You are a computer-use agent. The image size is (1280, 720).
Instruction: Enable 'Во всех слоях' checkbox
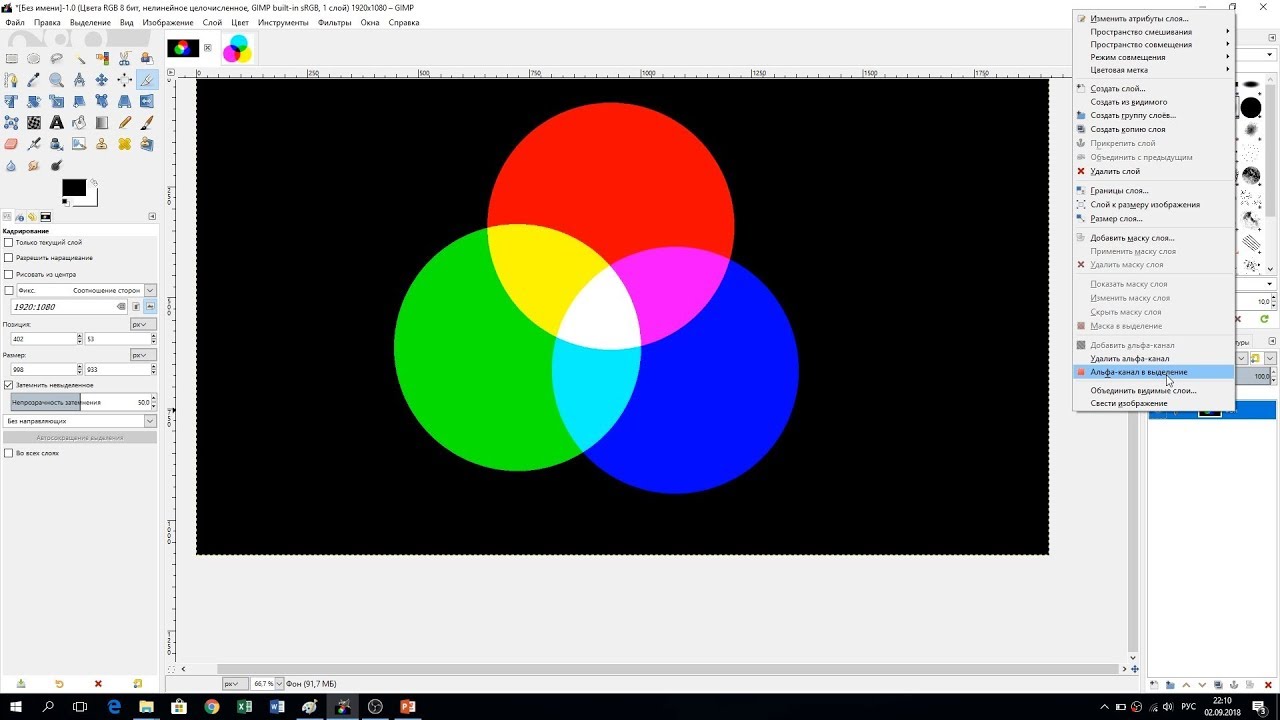pyautogui.click(x=9, y=453)
